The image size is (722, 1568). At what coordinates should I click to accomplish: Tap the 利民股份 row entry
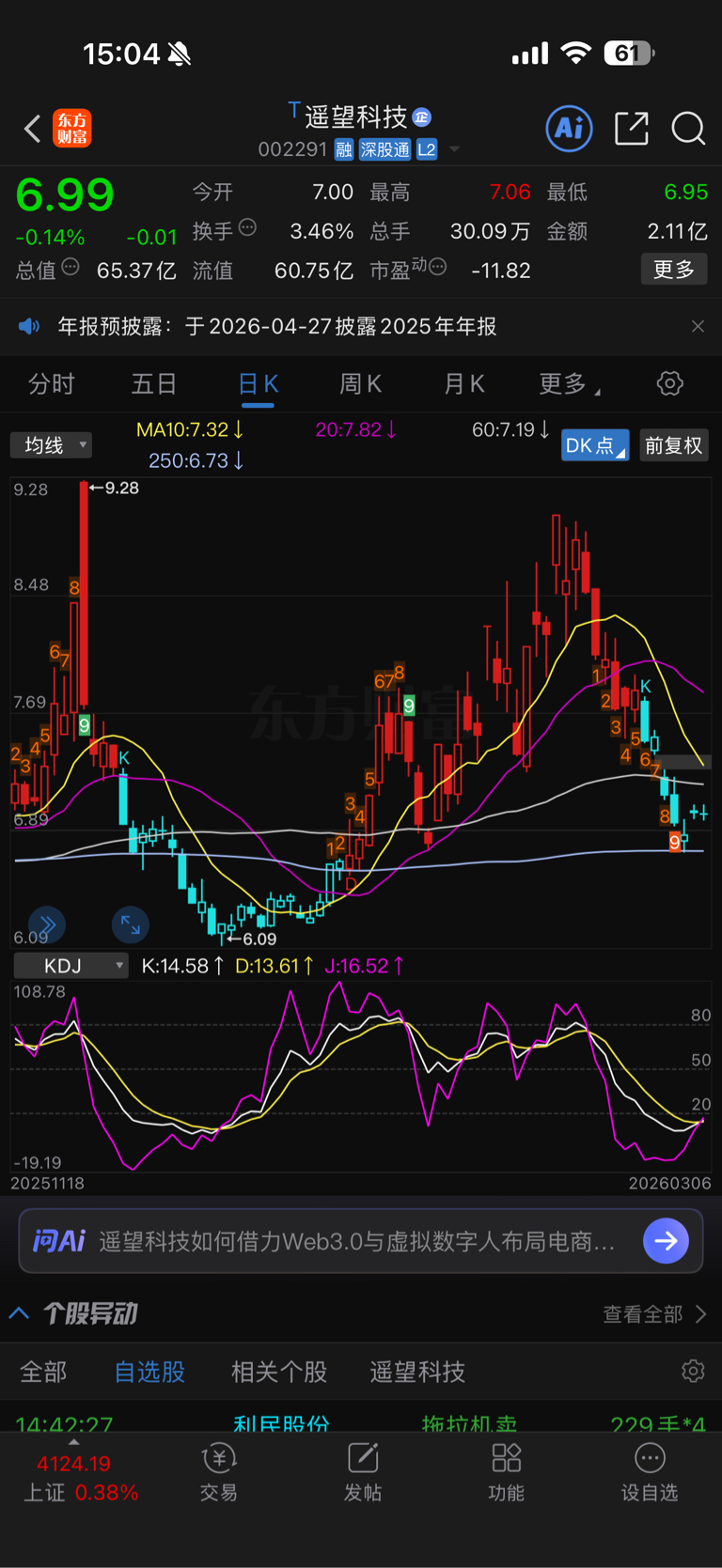(281, 1423)
